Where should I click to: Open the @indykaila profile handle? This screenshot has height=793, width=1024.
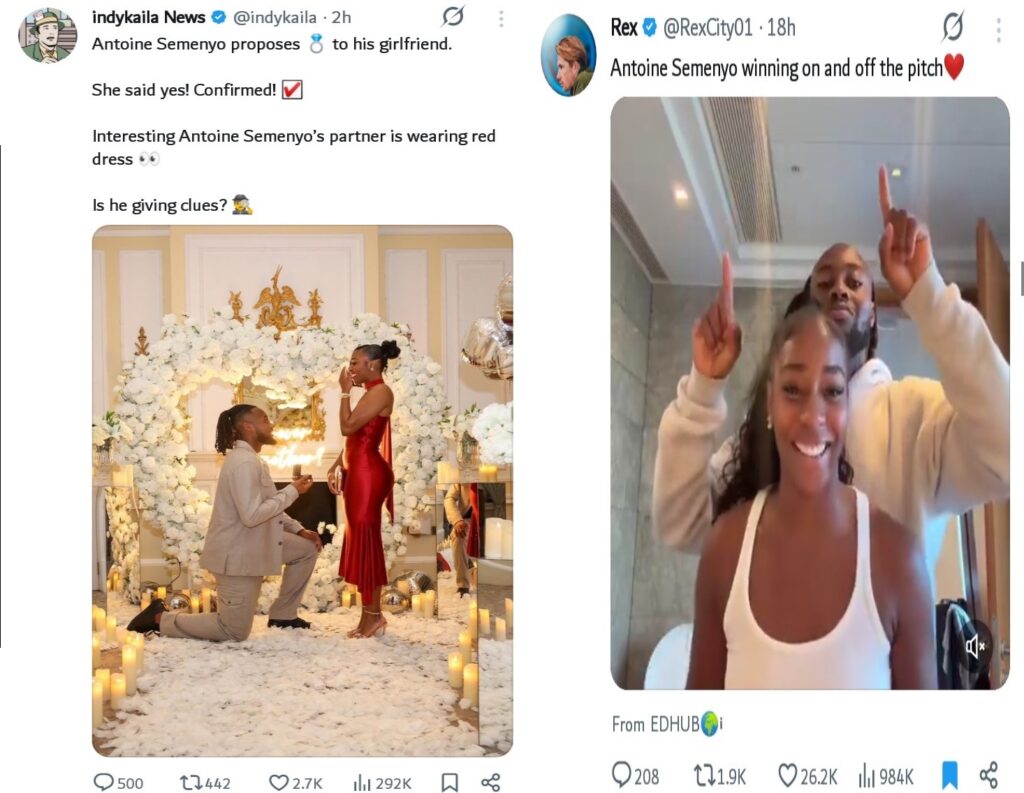[276, 17]
